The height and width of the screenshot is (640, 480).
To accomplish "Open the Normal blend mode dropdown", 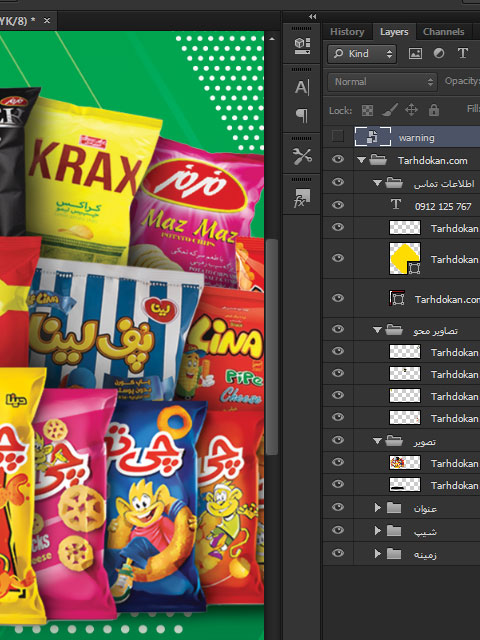I will coord(382,82).
